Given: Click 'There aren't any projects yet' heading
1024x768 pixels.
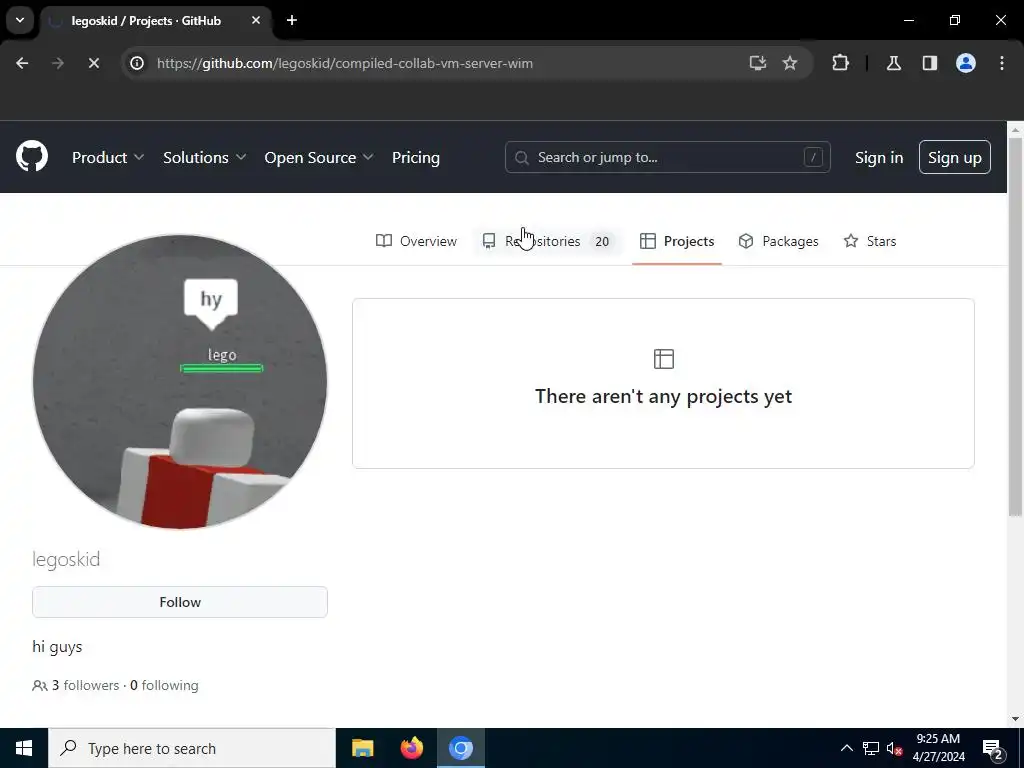Looking at the screenshot, I should 664,396.
